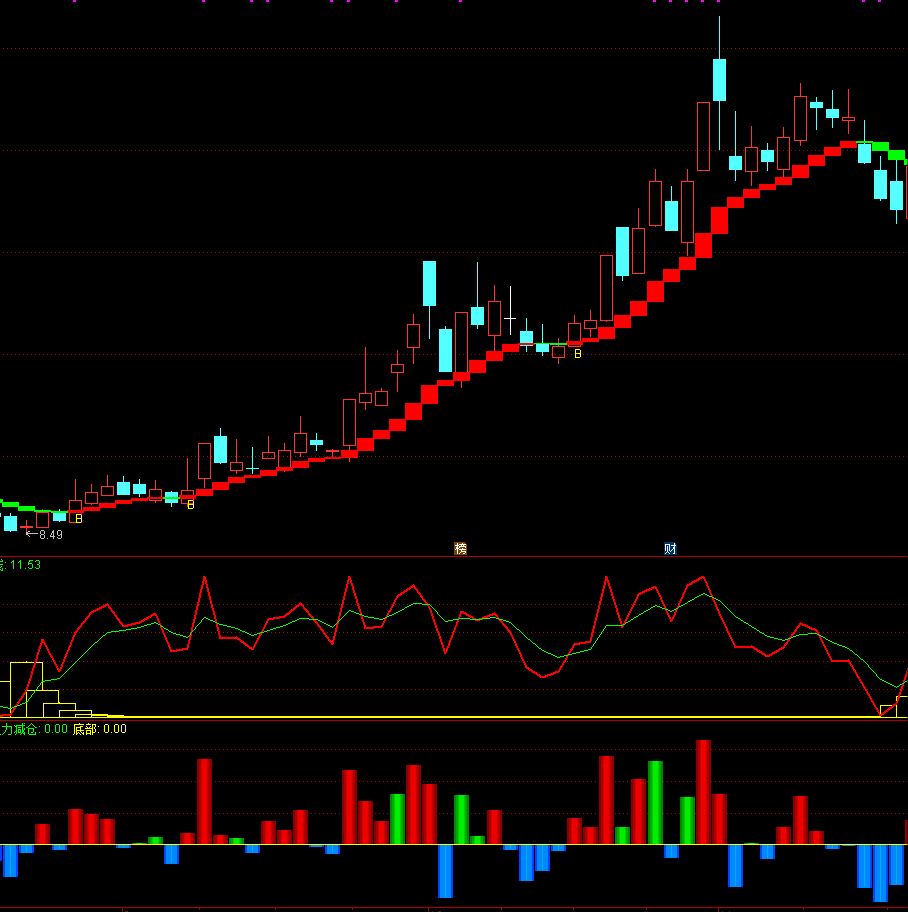Click the tallest red bar in bottom histogram
The image size is (908, 912).
(x=703, y=792)
